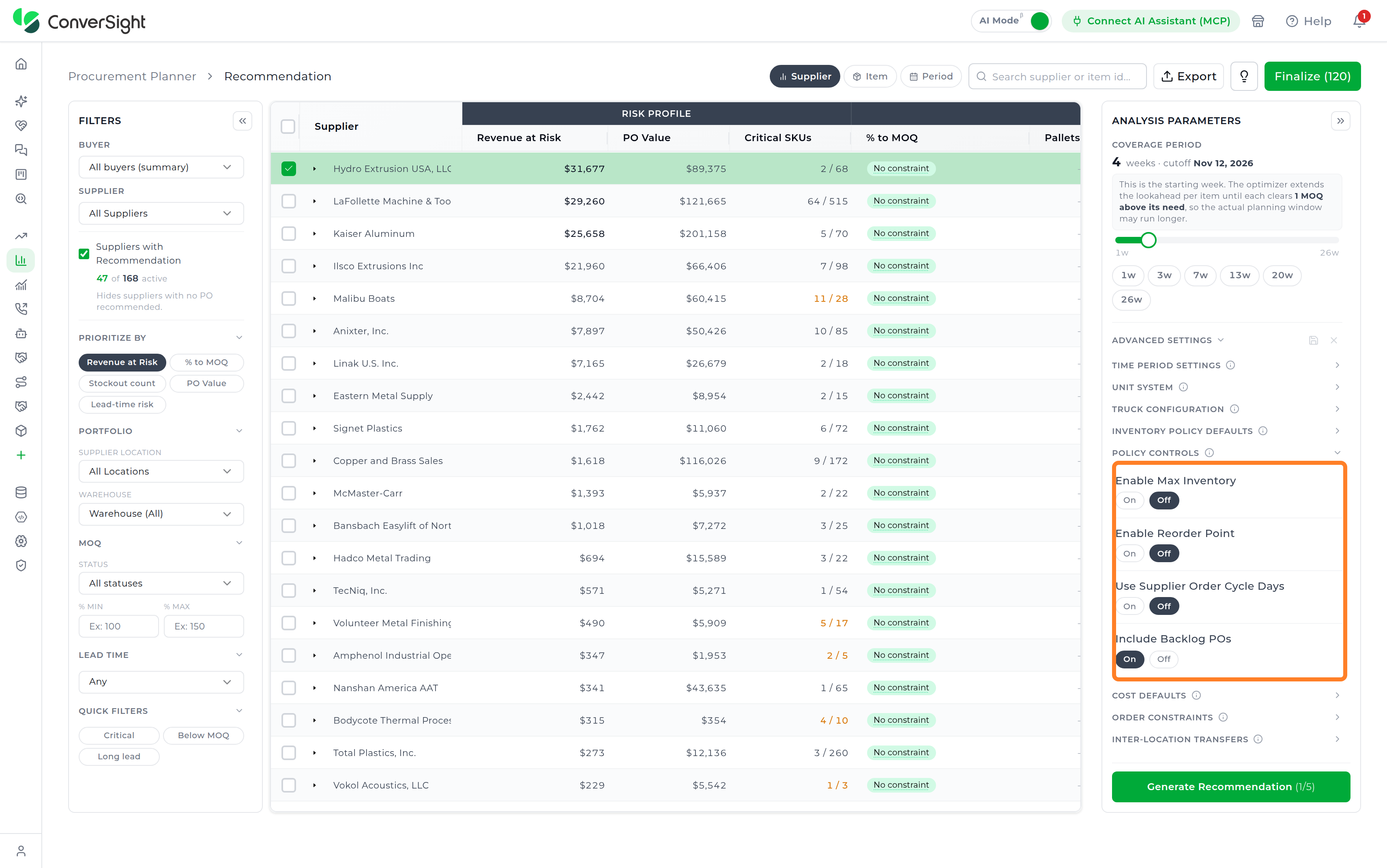Open the Warehouse (All) dropdown

click(161, 514)
